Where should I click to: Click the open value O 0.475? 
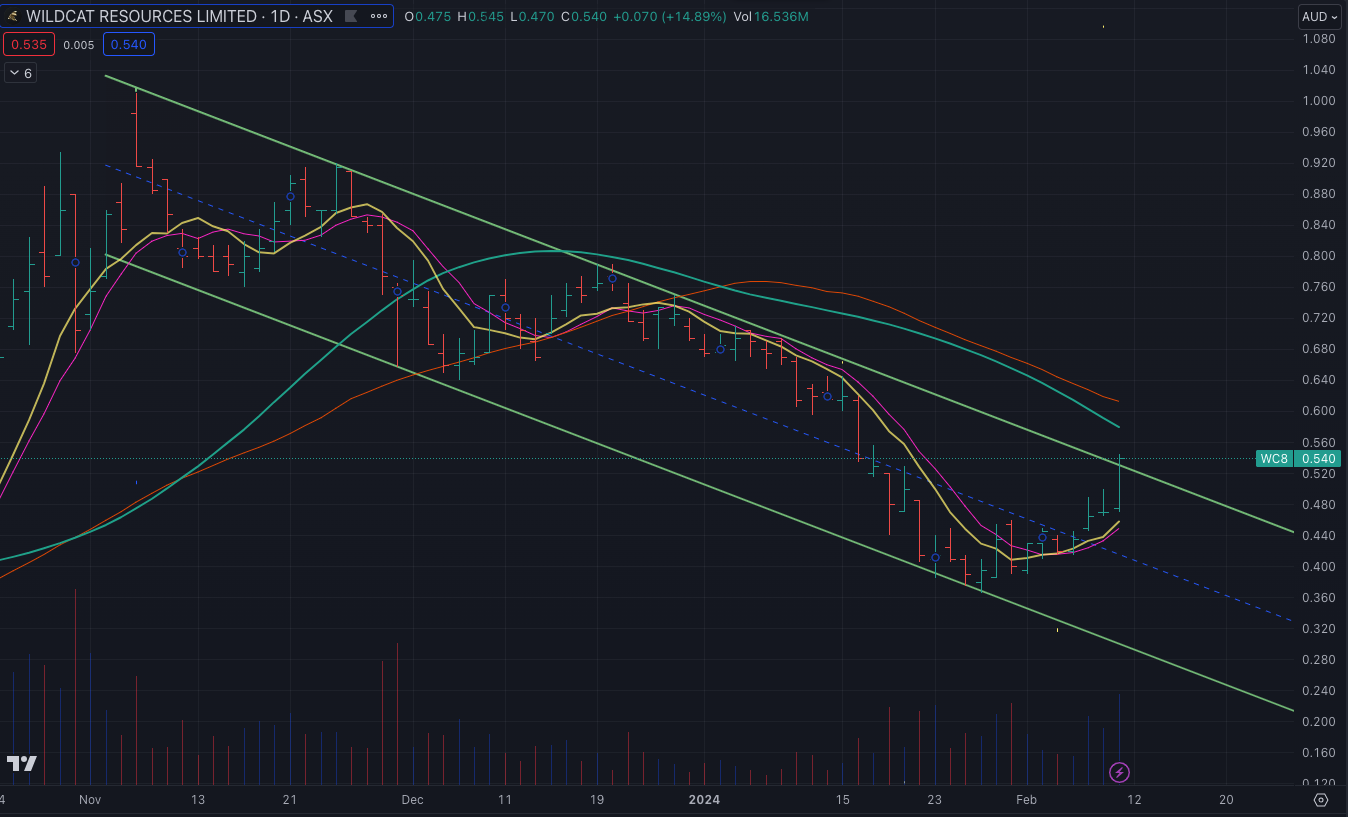428,17
